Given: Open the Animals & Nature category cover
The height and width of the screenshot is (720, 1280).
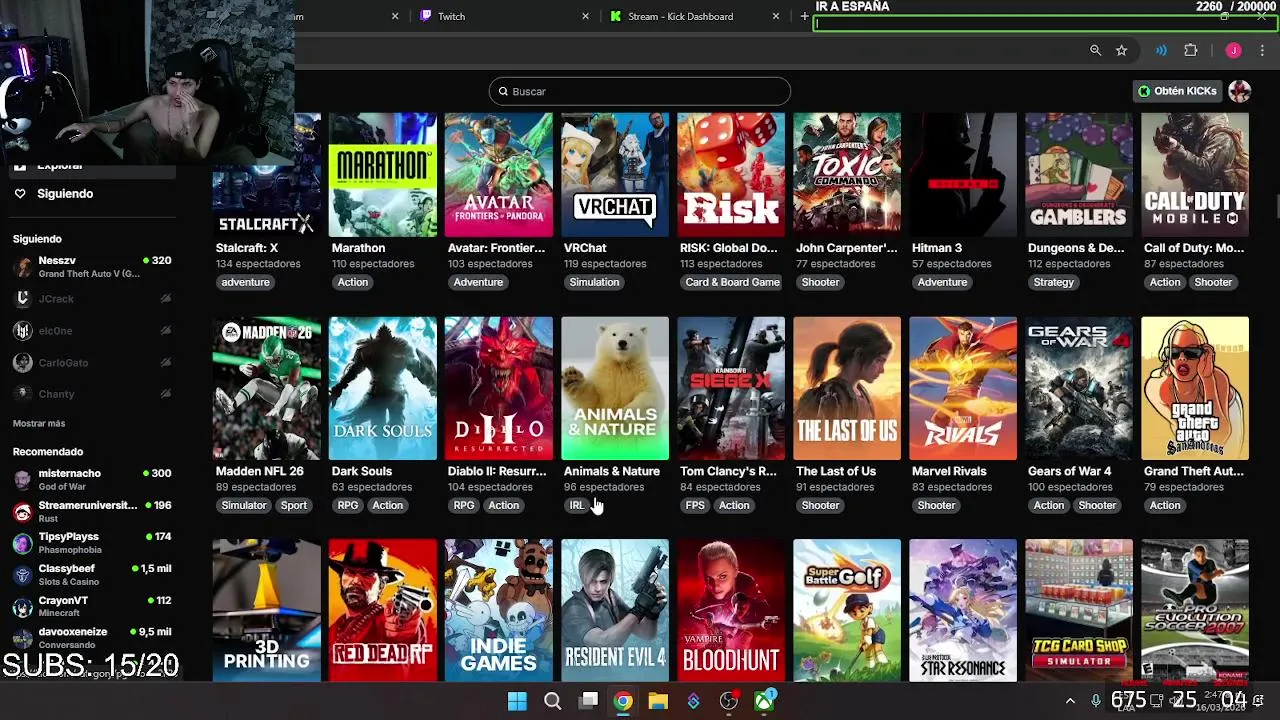Looking at the screenshot, I should (615, 388).
